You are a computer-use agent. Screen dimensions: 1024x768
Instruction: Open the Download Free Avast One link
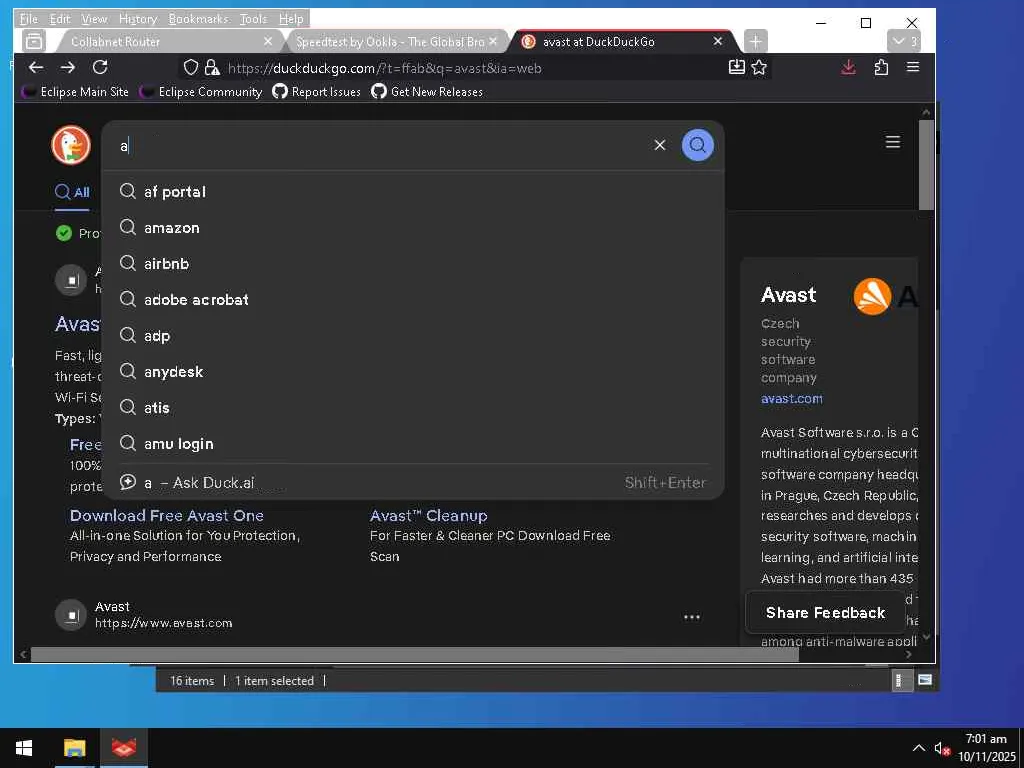coord(167,515)
